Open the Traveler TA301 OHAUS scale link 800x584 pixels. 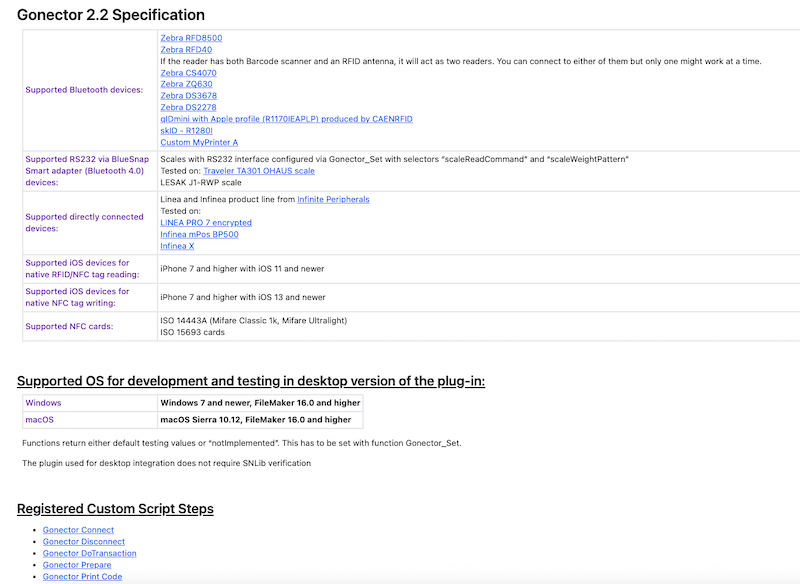point(259,171)
